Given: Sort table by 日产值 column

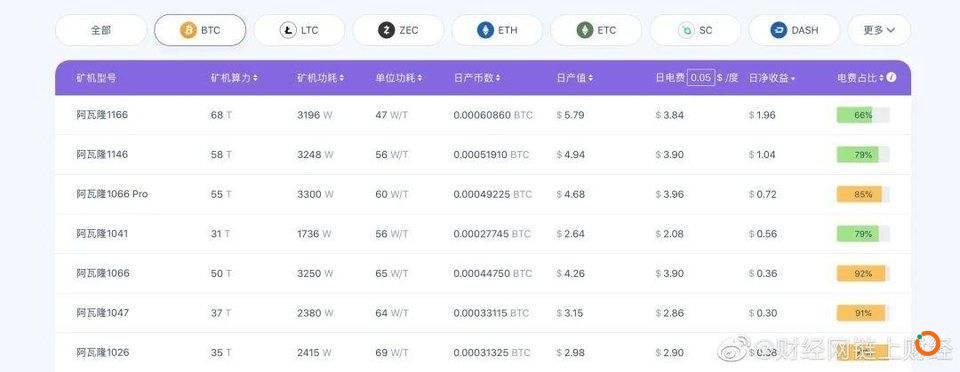Looking at the screenshot, I should coord(574,78).
